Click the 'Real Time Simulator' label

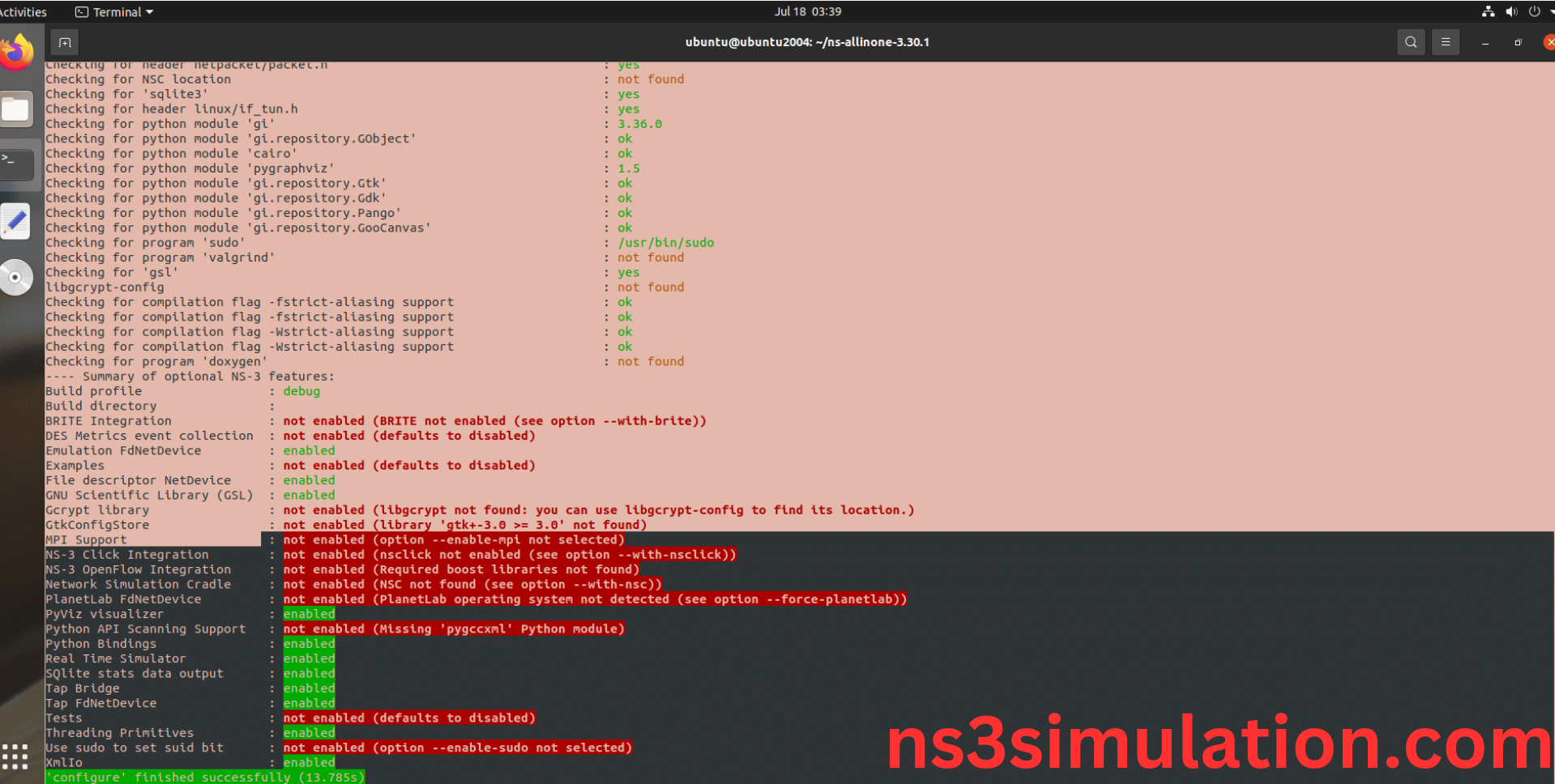click(116, 658)
